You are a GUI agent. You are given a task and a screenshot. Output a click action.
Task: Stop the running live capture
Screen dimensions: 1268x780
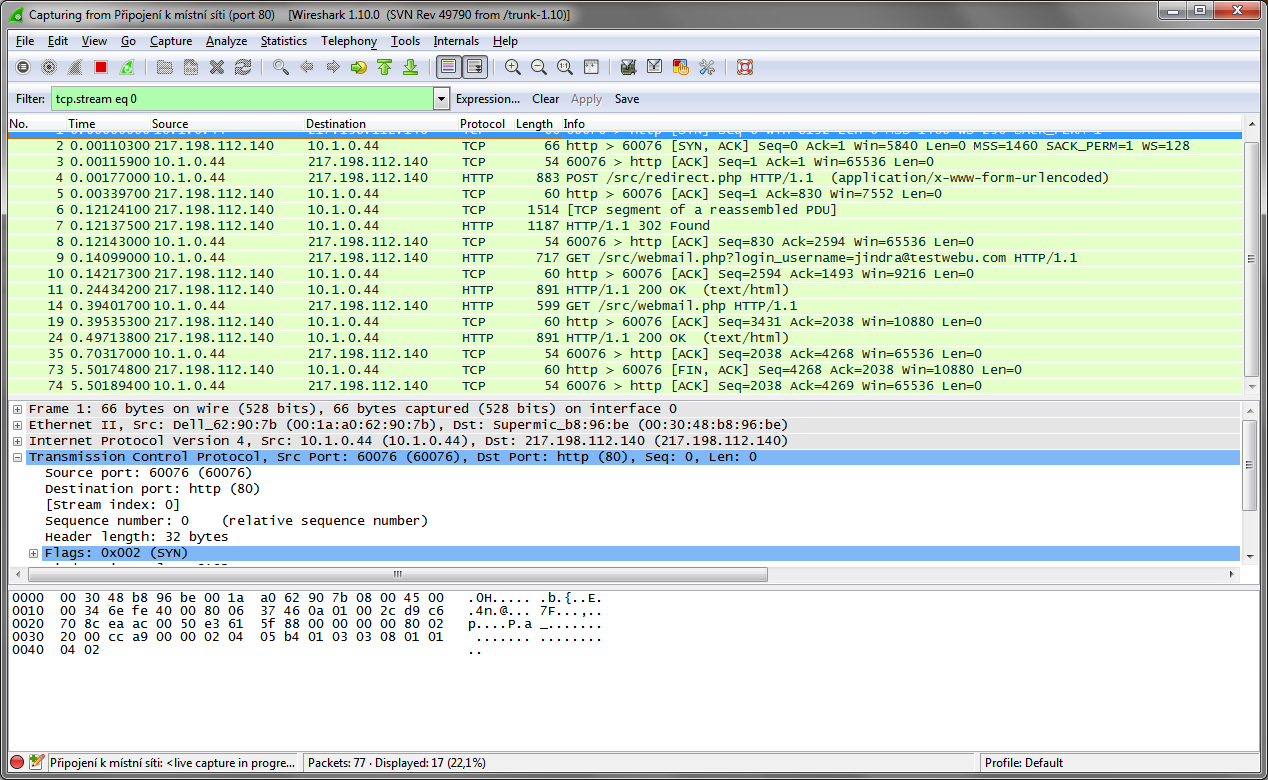coord(101,67)
